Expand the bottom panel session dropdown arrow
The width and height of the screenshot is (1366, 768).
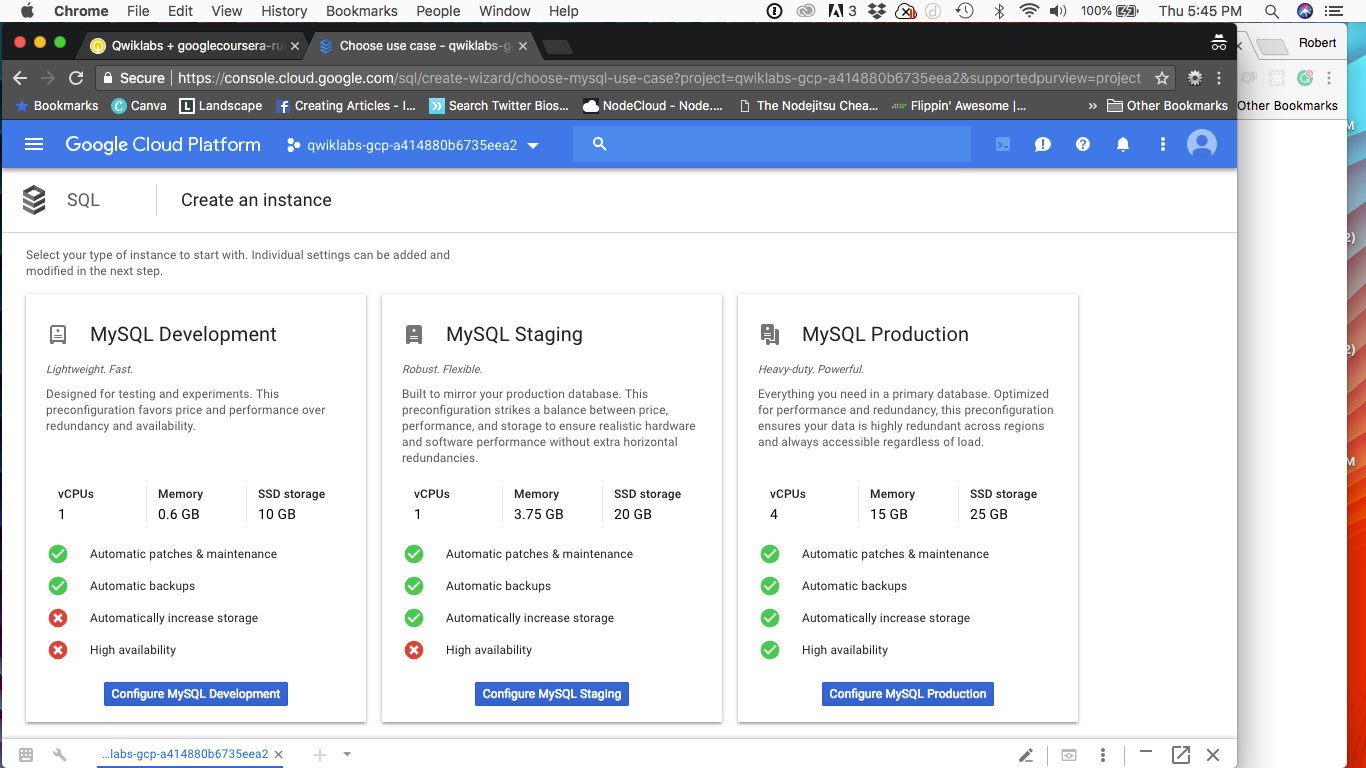[347, 755]
